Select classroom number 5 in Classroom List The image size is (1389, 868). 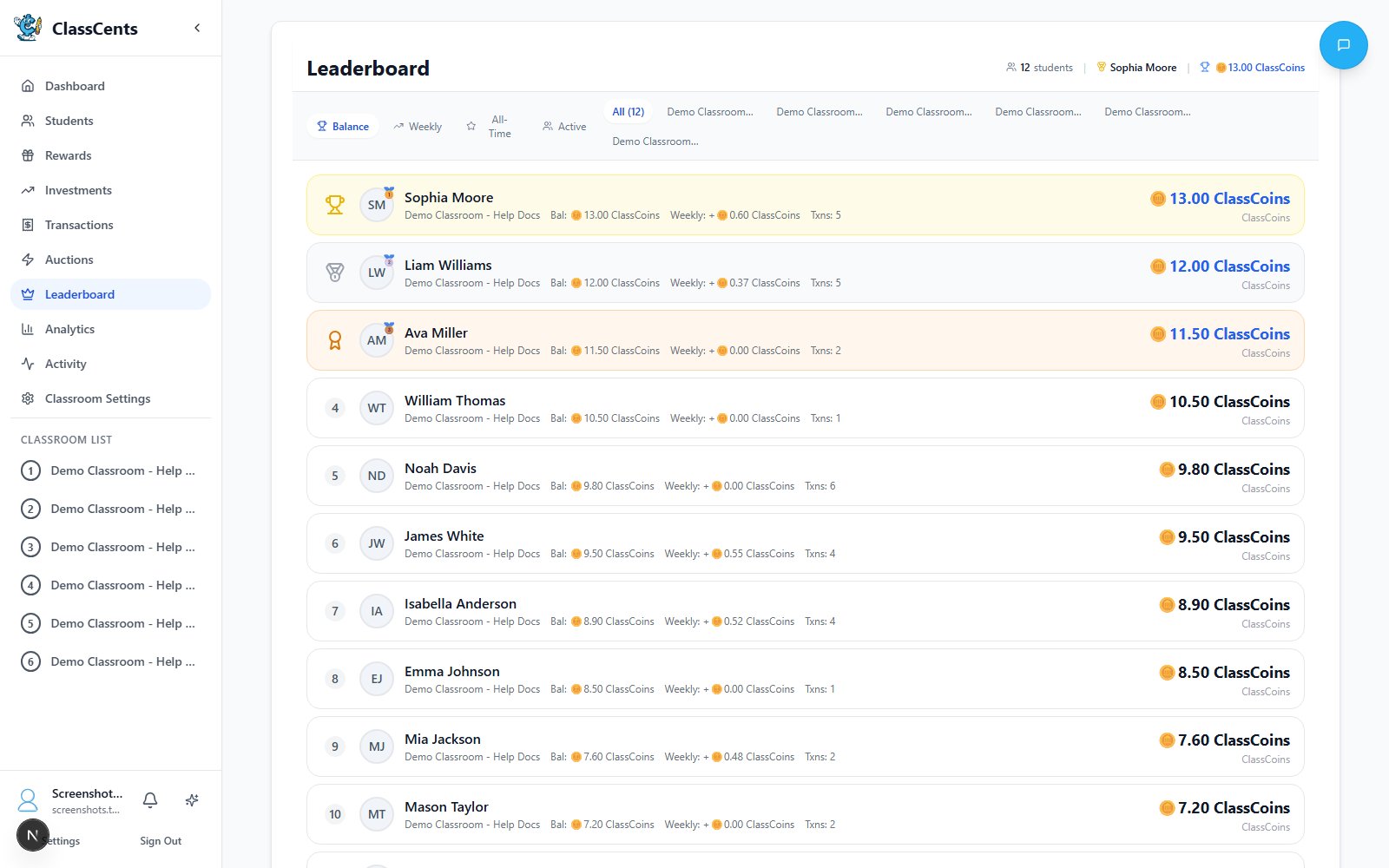pyautogui.click(x=110, y=623)
